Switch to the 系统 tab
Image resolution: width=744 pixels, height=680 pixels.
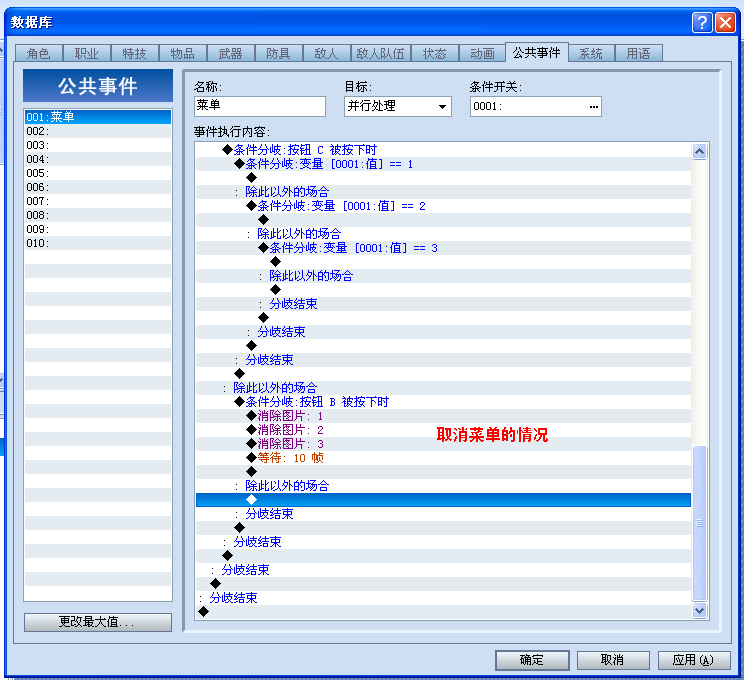[591, 53]
